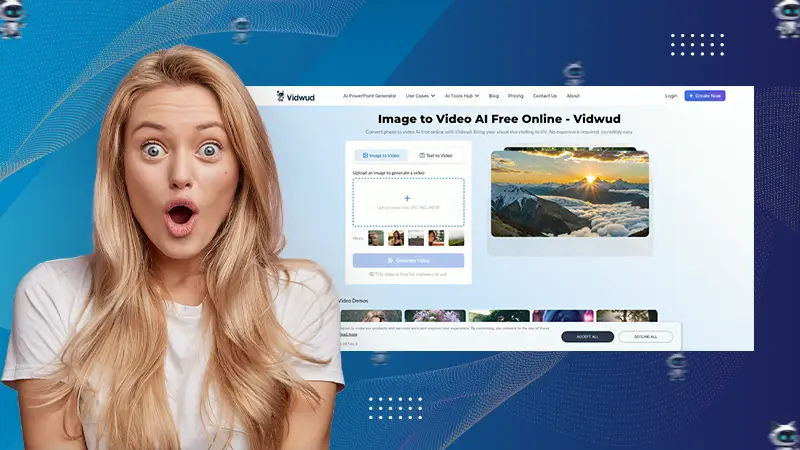The image size is (800, 450).
Task: Open the fifth tree video demo
Action: point(627,316)
